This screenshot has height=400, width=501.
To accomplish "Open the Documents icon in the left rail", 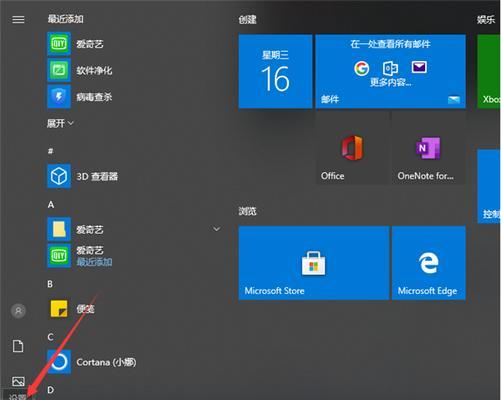I will [x=18, y=346].
